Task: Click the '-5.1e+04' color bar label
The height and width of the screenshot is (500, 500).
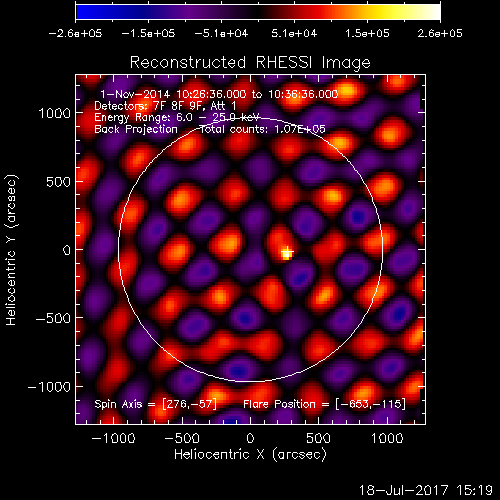Action: (x=221, y=33)
